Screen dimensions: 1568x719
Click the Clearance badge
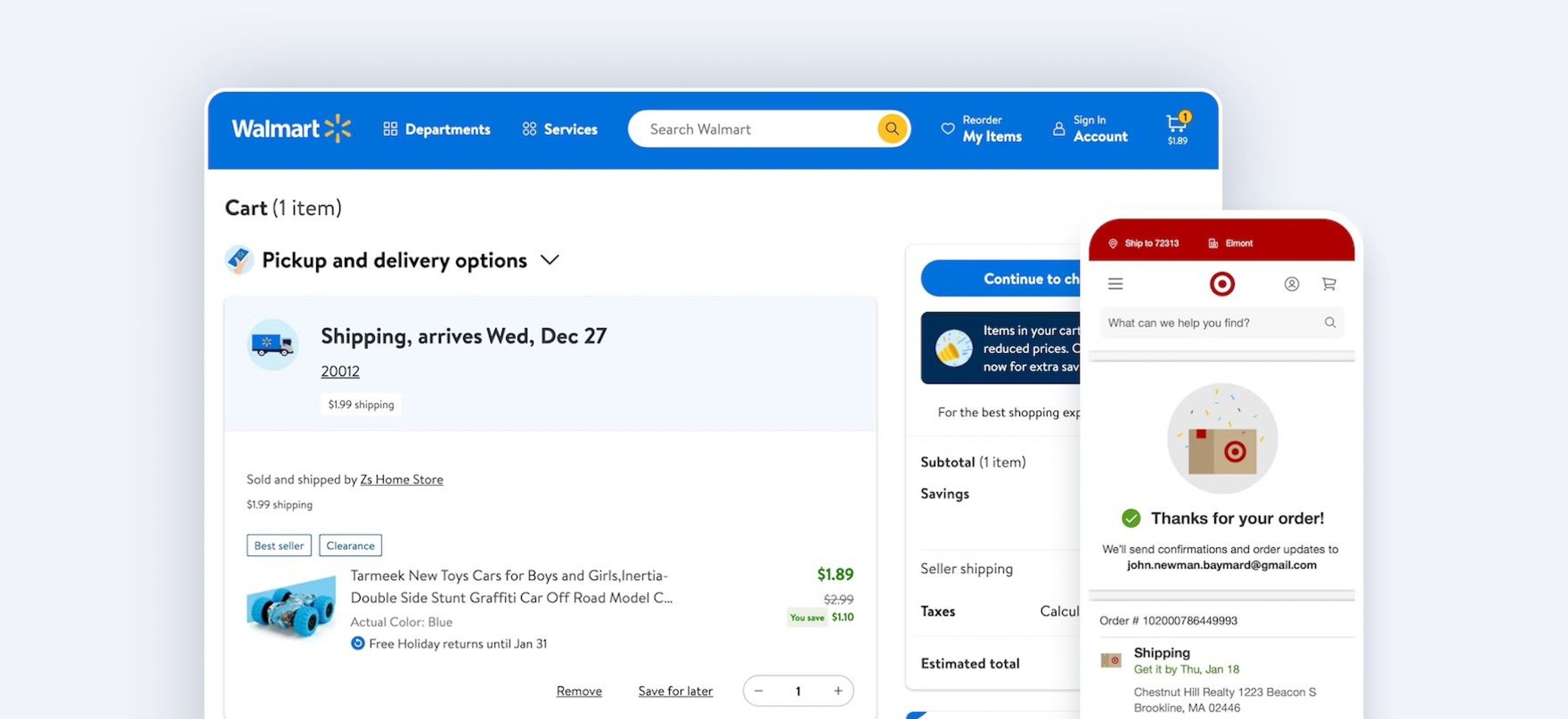tap(350, 545)
